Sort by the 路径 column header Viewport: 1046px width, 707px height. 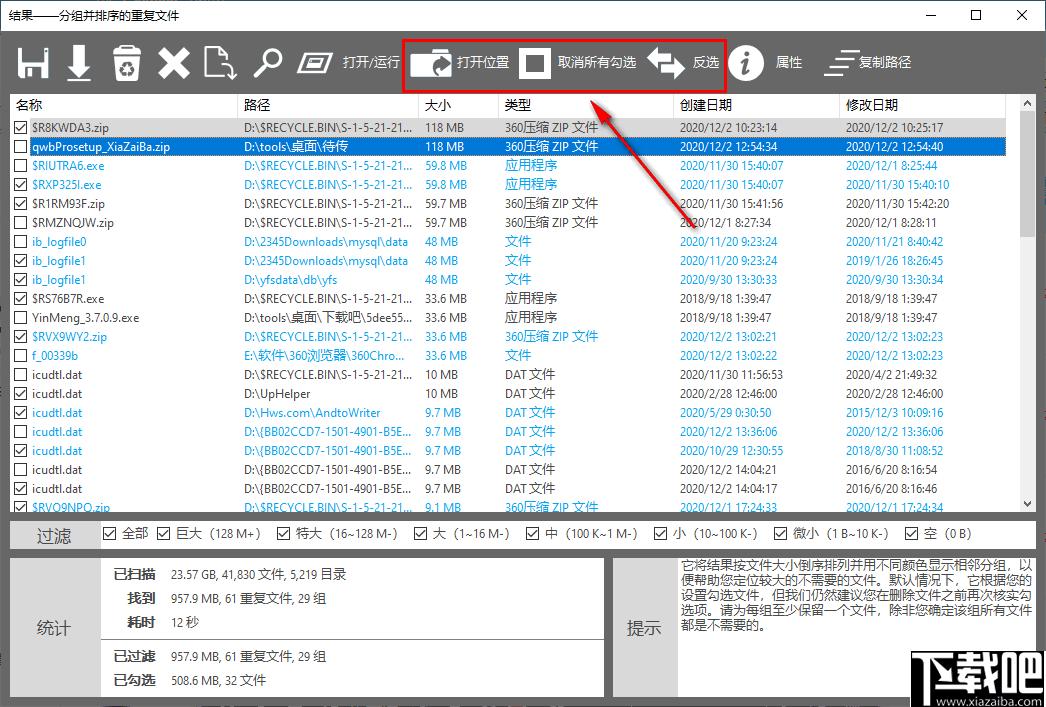point(328,105)
